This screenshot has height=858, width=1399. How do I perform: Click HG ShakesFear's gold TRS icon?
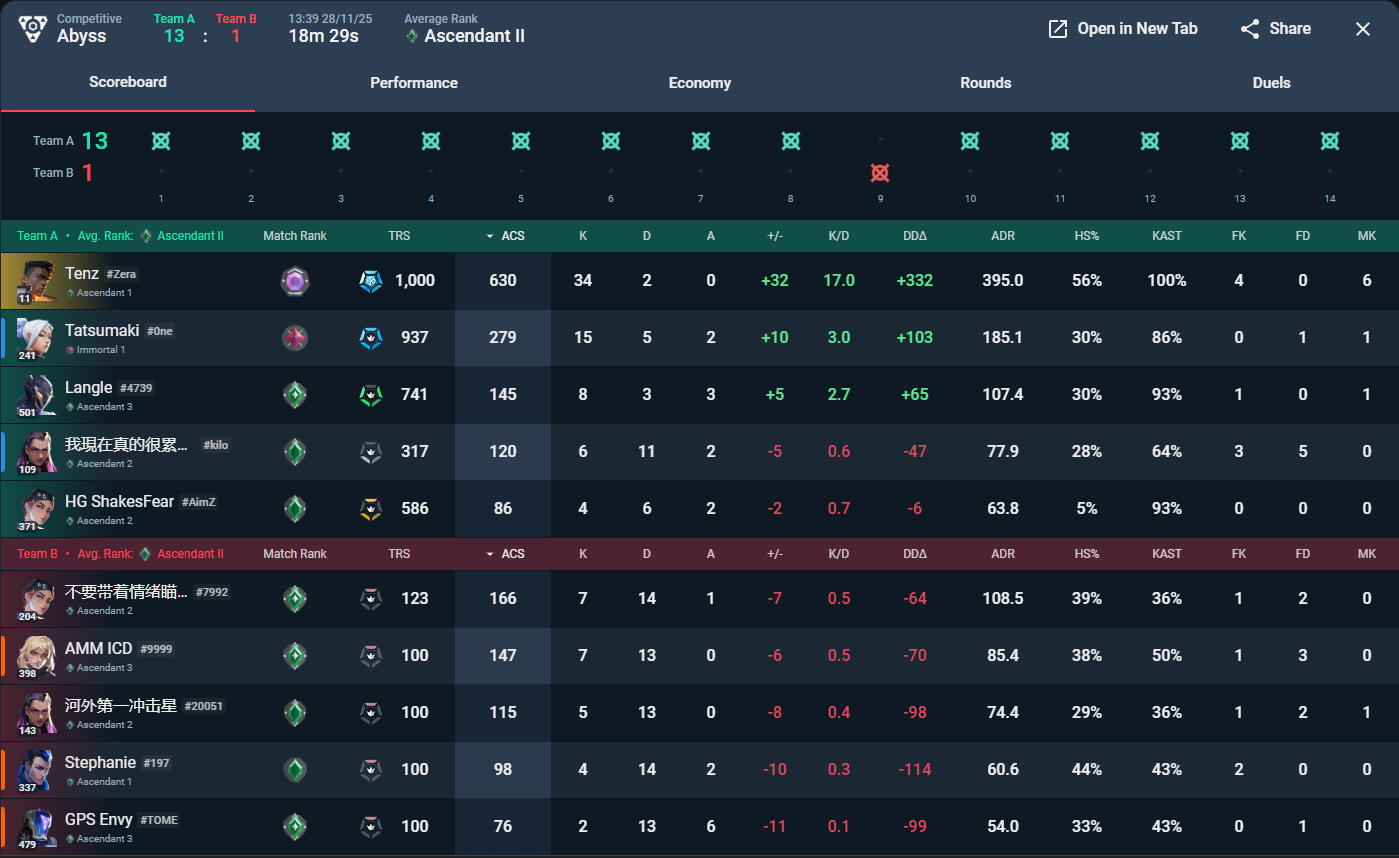[x=370, y=509]
